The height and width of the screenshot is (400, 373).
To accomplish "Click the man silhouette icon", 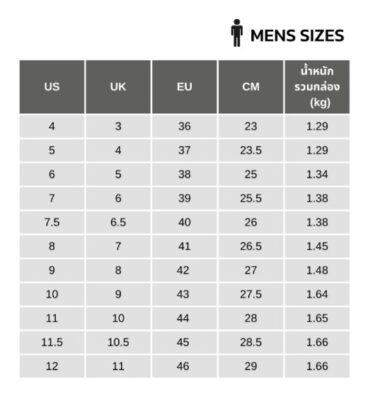I will click(x=237, y=33).
